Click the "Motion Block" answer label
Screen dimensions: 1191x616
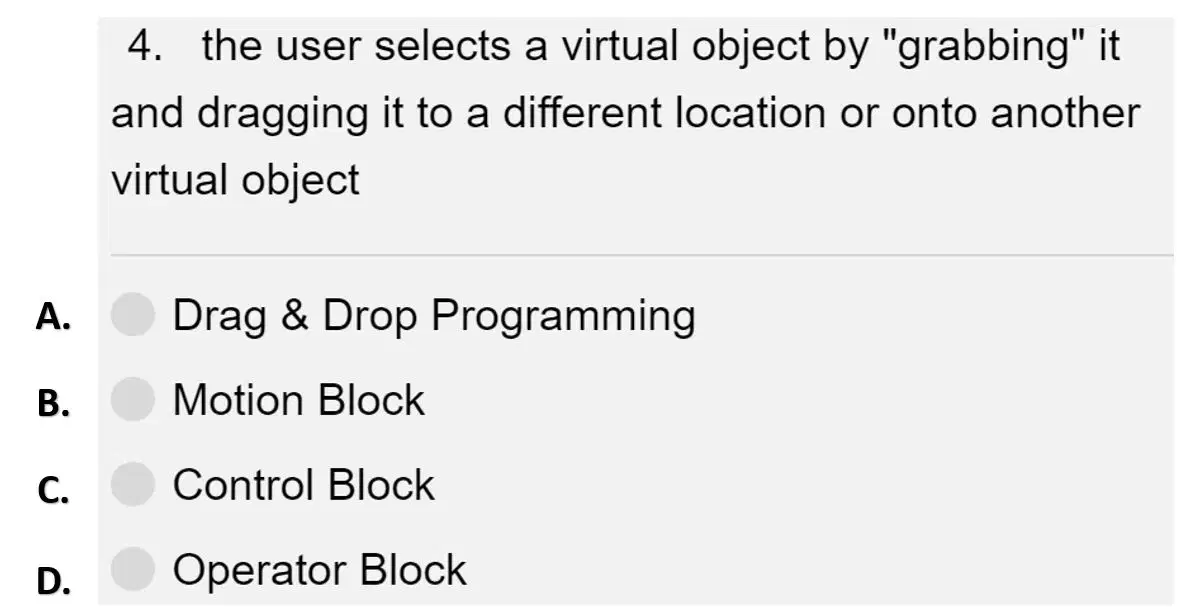299,400
